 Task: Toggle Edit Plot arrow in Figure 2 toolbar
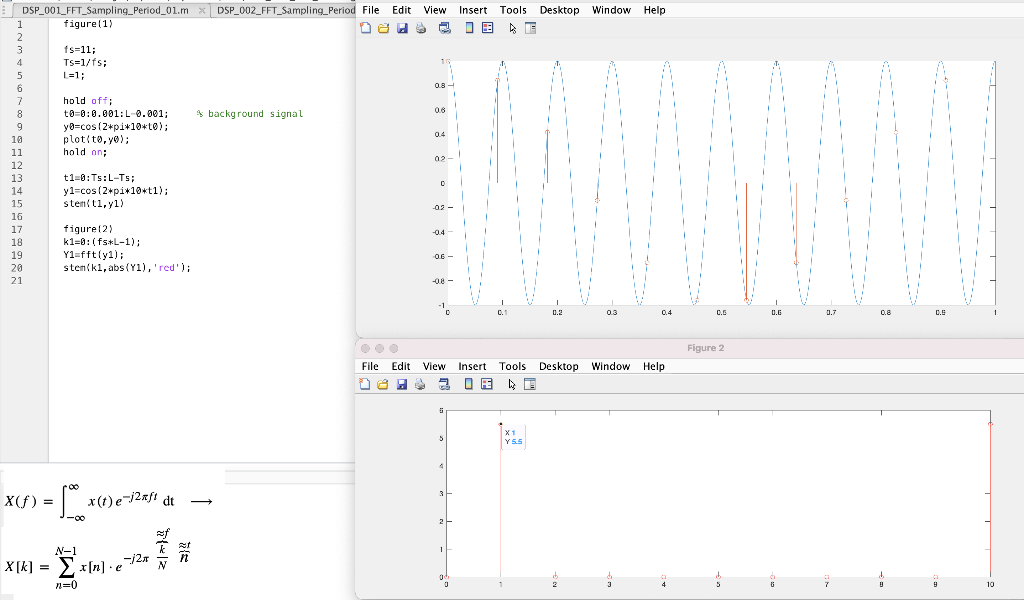[512, 385]
